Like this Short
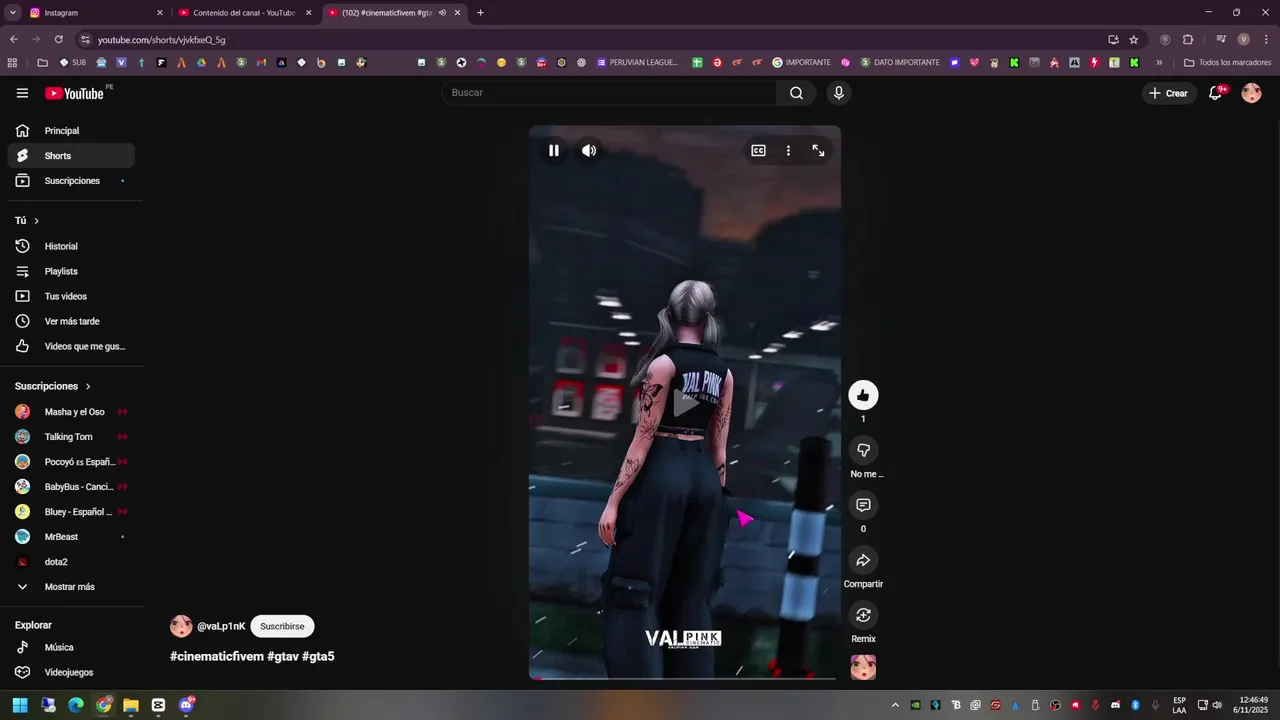Viewport: 1280px width, 720px height. [863, 395]
